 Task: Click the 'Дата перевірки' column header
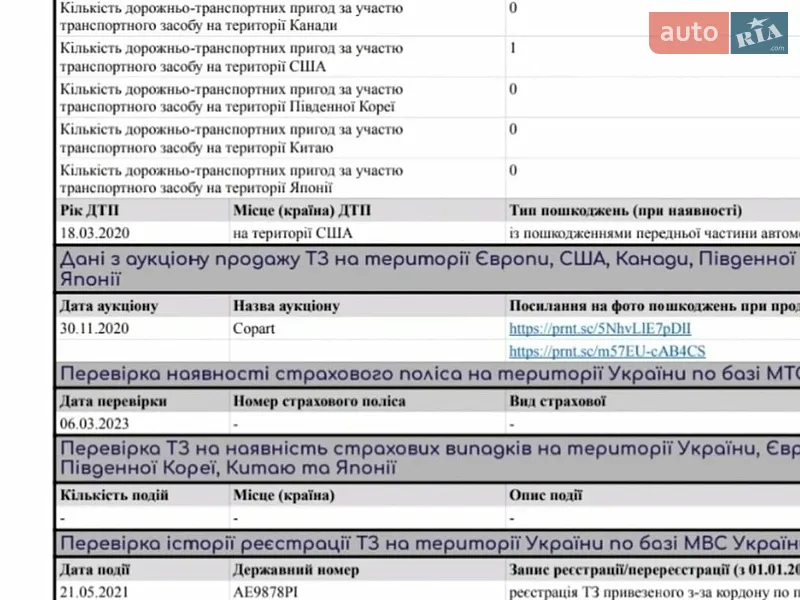coord(113,401)
